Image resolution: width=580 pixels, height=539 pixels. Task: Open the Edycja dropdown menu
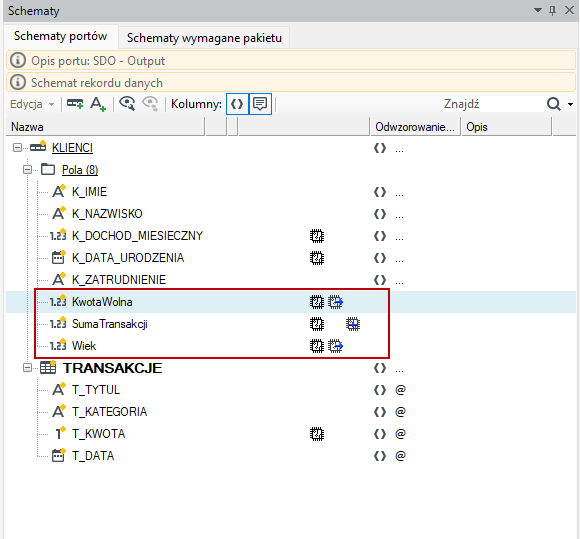[x=32, y=104]
